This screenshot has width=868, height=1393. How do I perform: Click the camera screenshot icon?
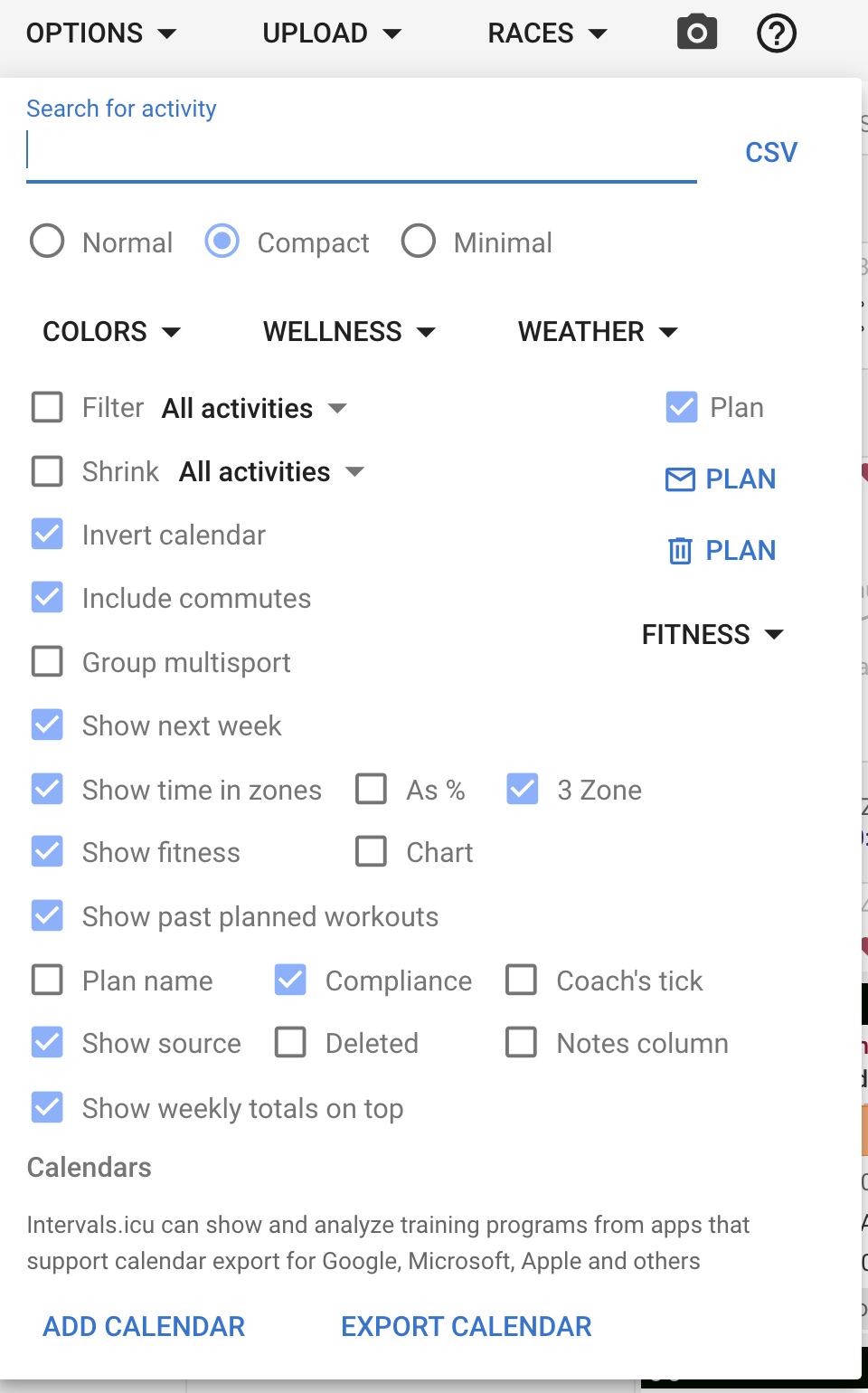[697, 33]
